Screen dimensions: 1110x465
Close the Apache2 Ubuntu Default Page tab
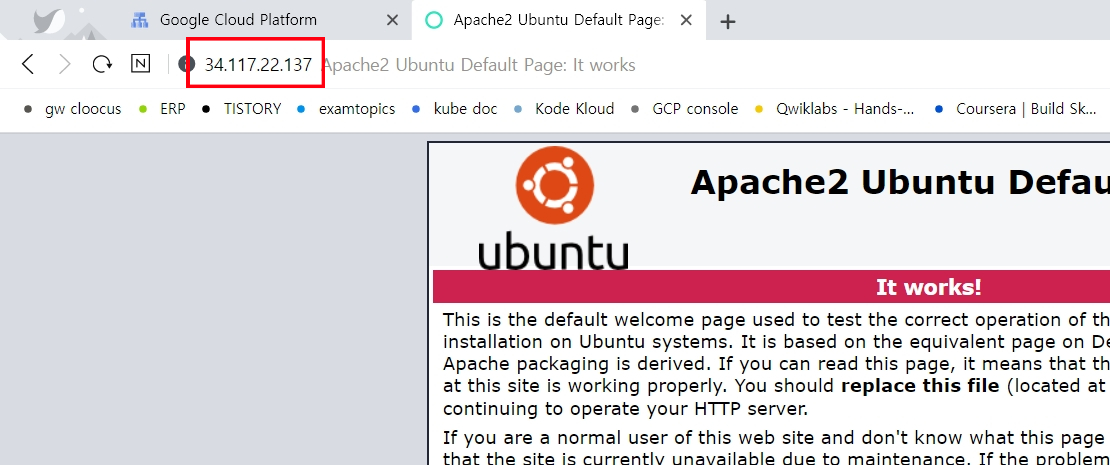click(686, 21)
